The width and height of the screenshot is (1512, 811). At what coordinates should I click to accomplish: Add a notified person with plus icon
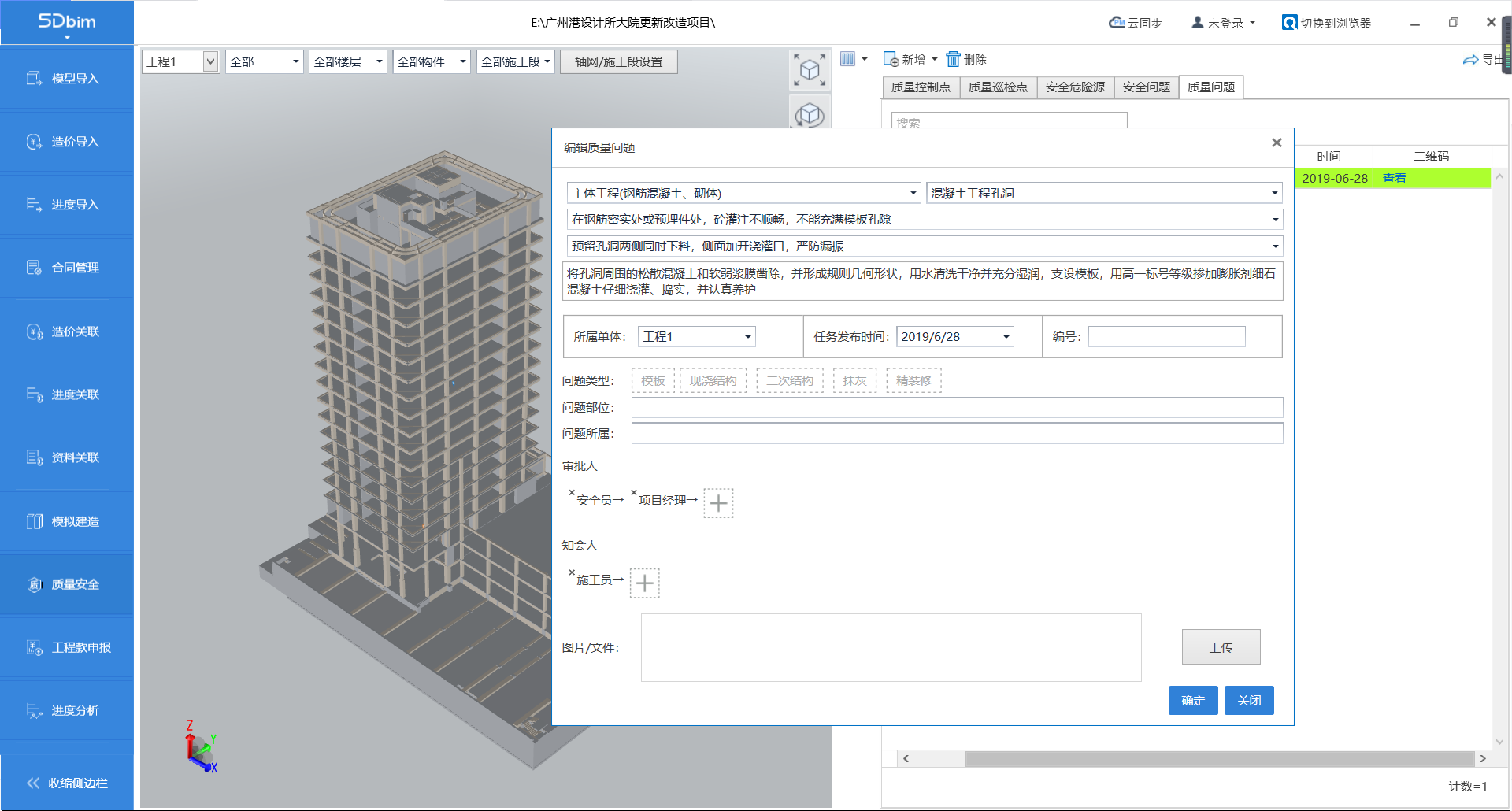(x=644, y=583)
